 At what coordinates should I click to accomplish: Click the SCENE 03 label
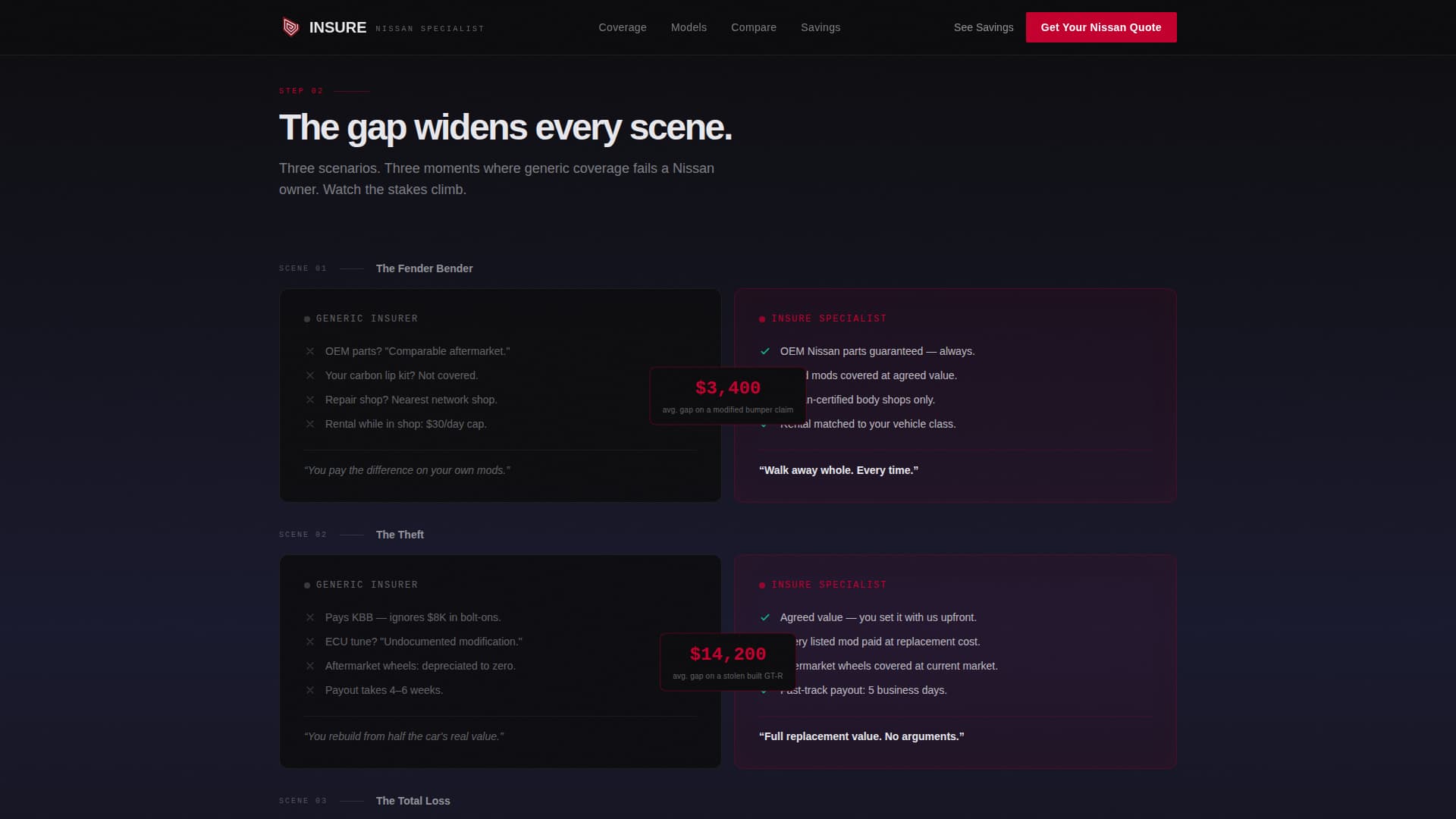[303, 801]
